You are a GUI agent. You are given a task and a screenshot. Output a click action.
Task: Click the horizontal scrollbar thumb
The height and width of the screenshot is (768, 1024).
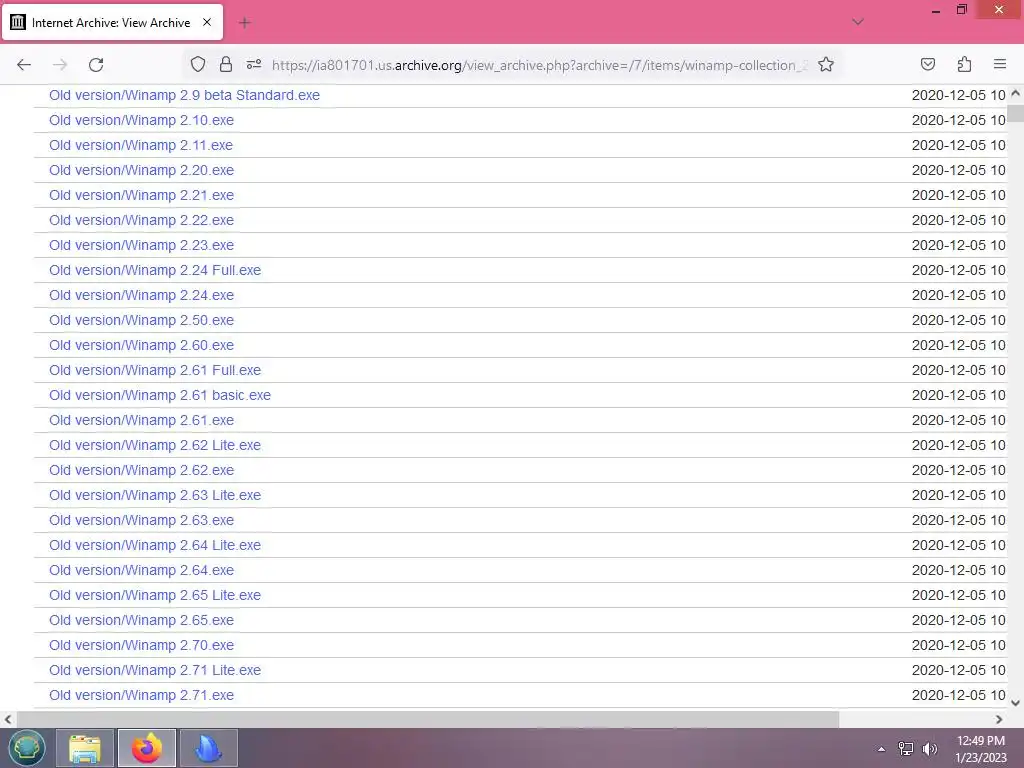[x=428, y=719]
